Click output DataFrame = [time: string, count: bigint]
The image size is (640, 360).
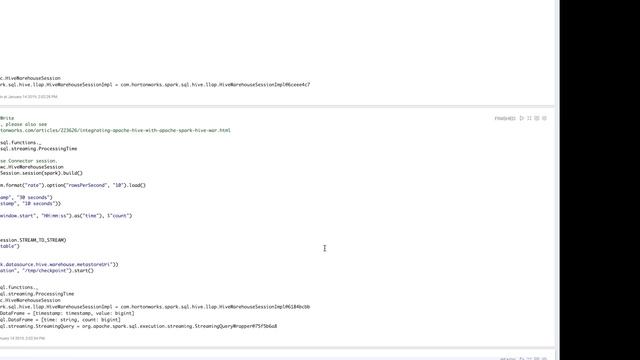coord(60,320)
